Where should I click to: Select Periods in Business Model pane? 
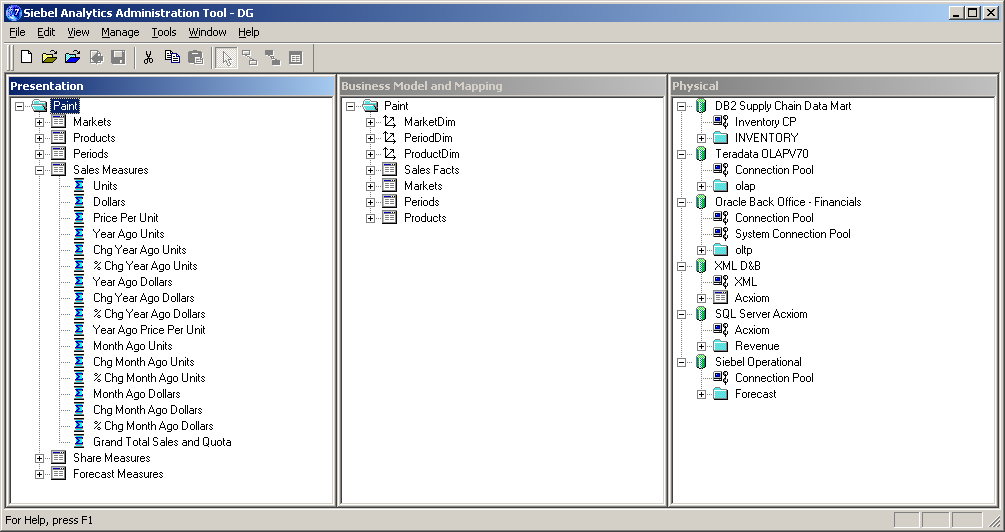point(421,202)
